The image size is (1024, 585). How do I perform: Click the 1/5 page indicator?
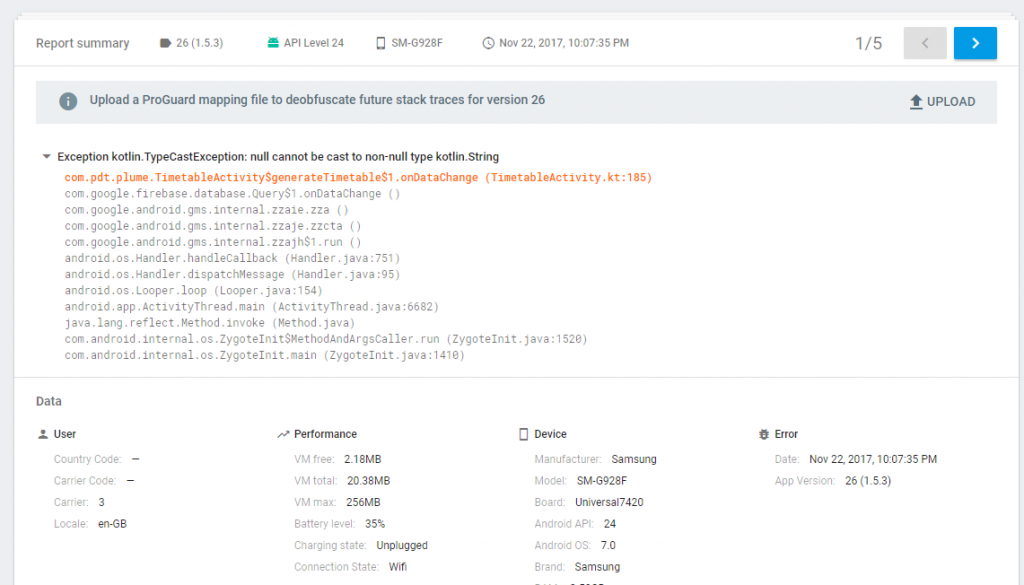[868, 42]
